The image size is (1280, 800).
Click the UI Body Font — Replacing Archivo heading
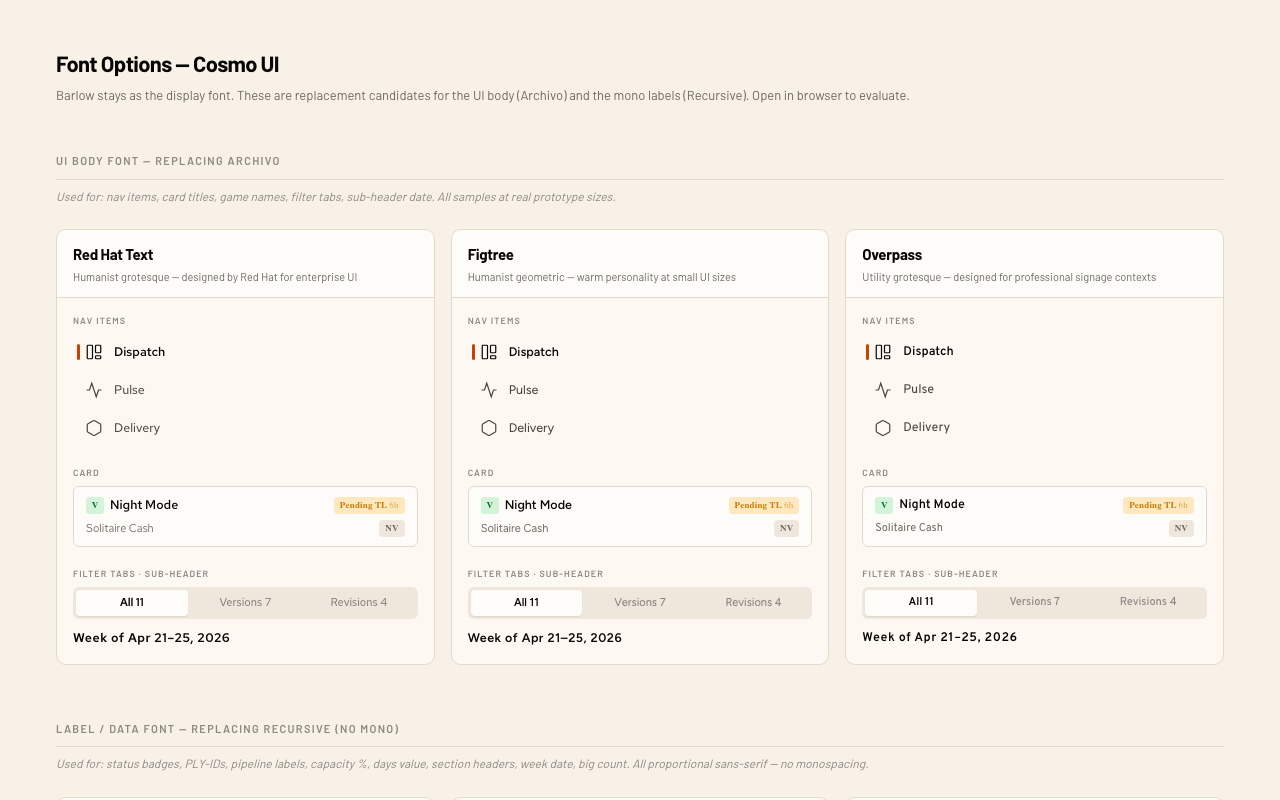point(168,161)
